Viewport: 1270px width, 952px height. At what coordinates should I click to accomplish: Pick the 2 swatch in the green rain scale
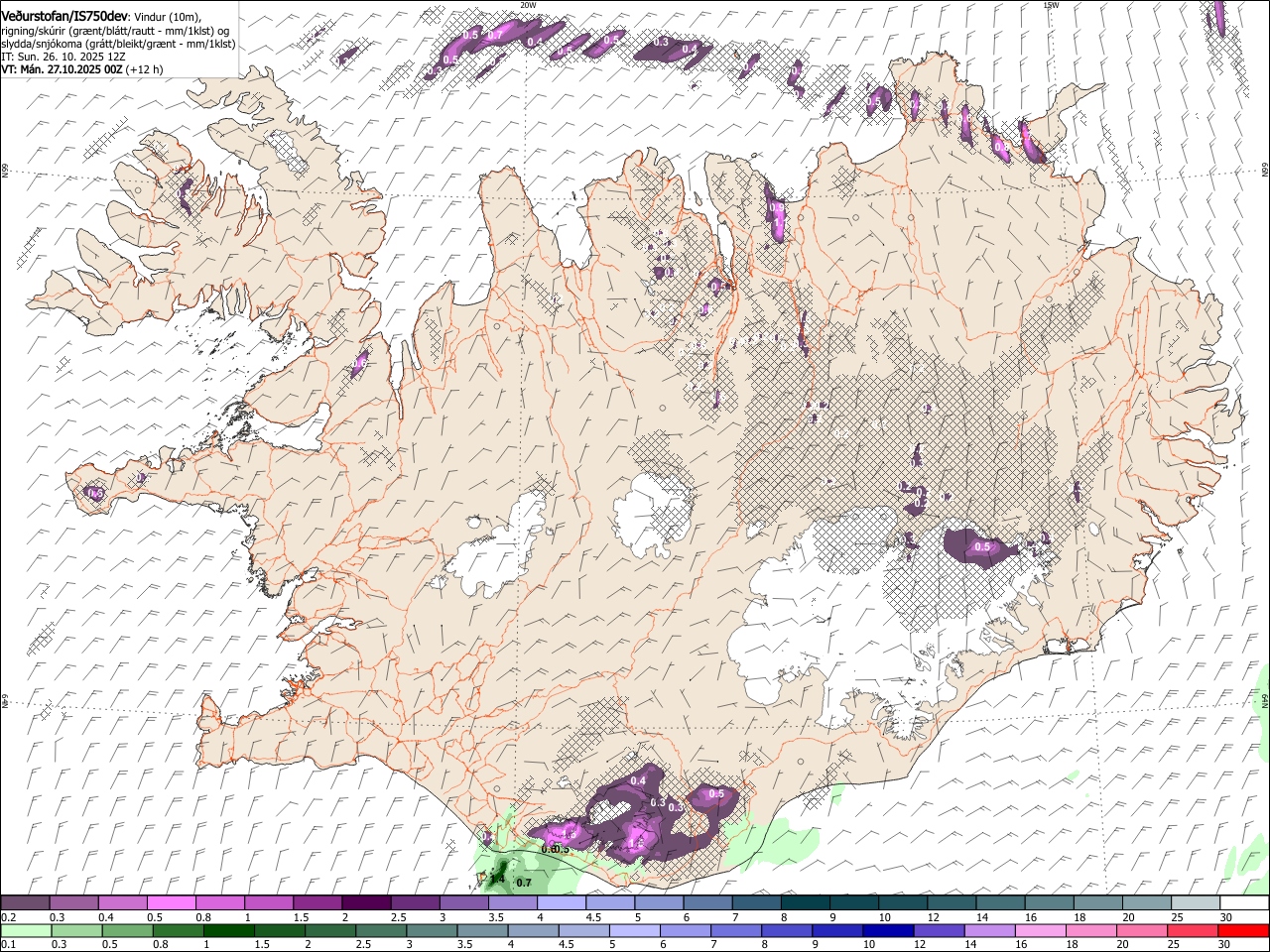(x=330, y=930)
